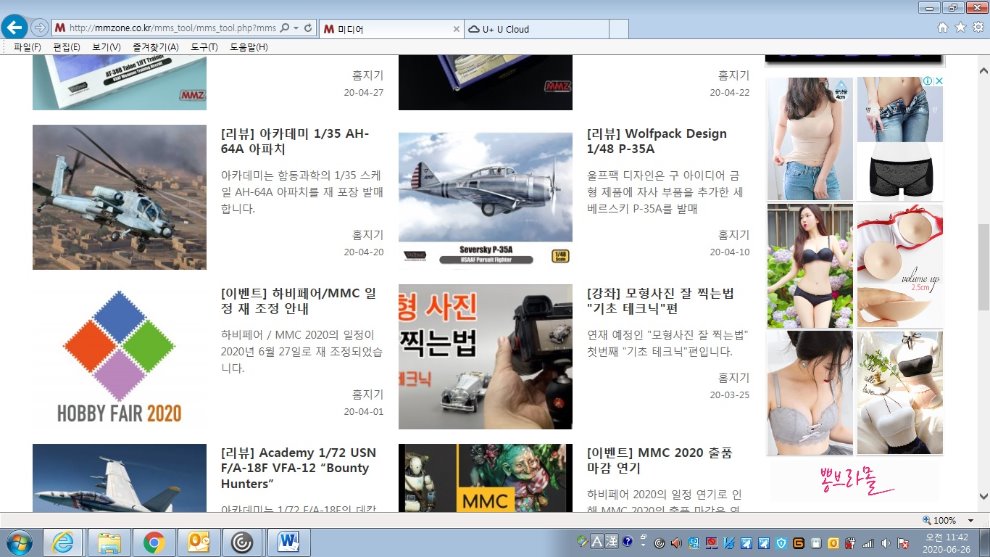The width and height of the screenshot is (990, 557).
Task: Expand the zoom level 100% dropdown arrow
Action: (x=967, y=520)
